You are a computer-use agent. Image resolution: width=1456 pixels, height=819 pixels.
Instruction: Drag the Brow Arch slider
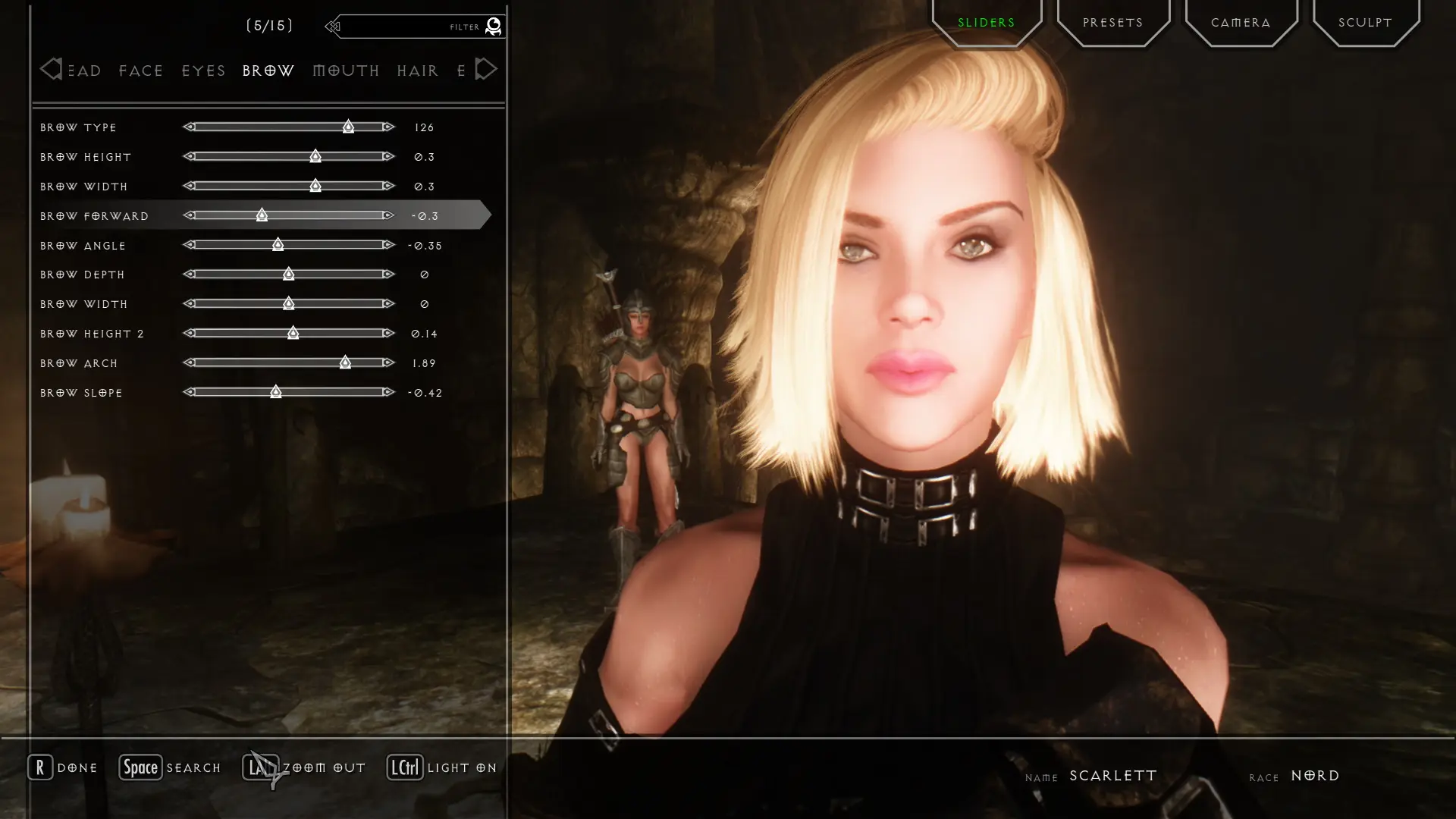point(345,362)
